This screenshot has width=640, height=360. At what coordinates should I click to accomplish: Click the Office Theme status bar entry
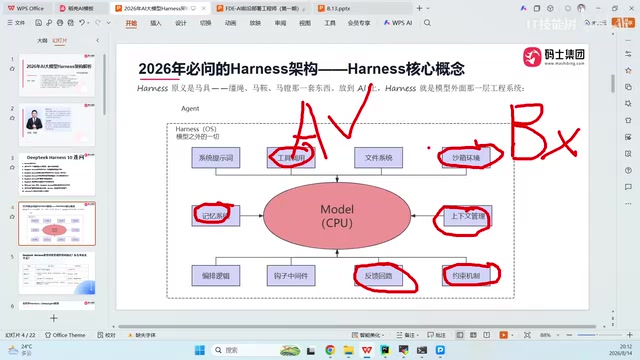(65, 335)
